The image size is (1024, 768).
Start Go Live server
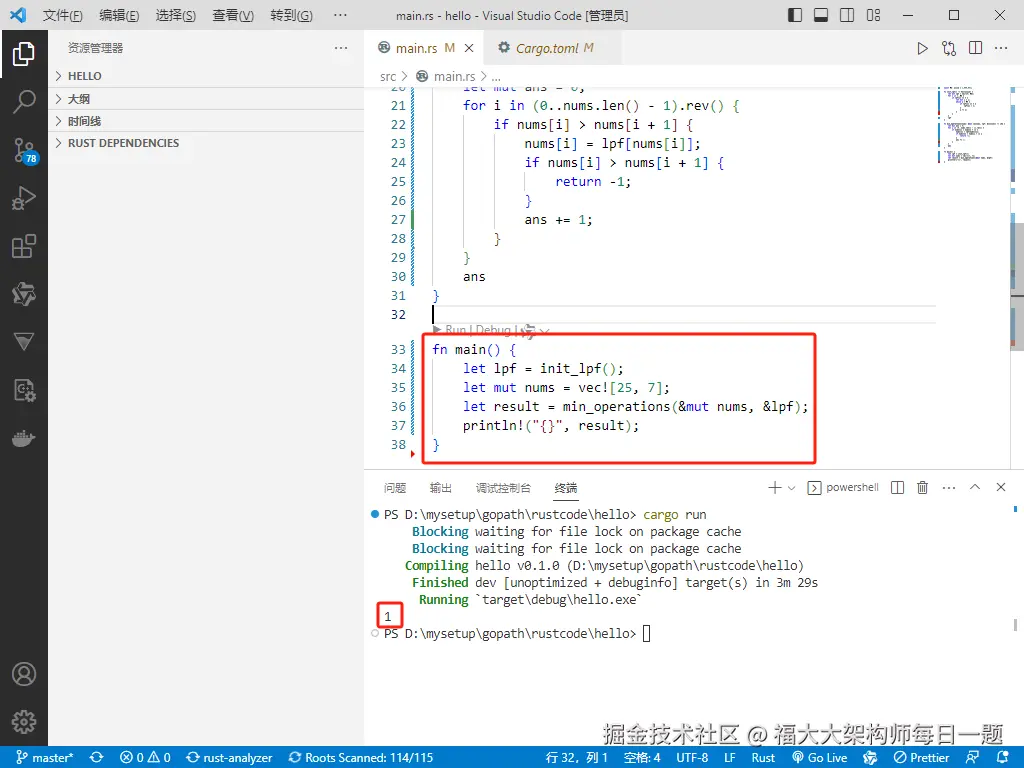coord(820,758)
